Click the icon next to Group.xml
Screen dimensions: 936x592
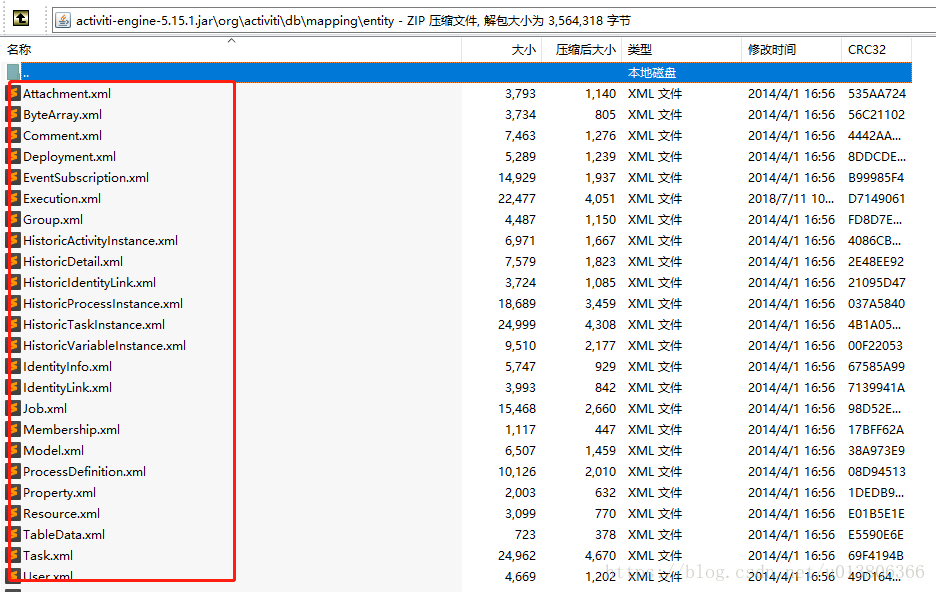(13, 220)
